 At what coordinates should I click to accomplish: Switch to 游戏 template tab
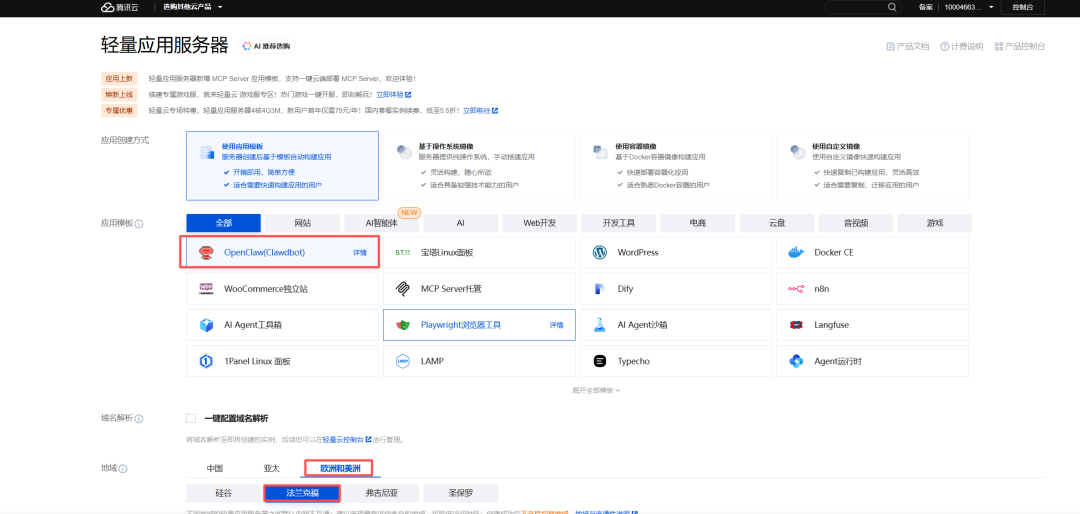click(935, 223)
